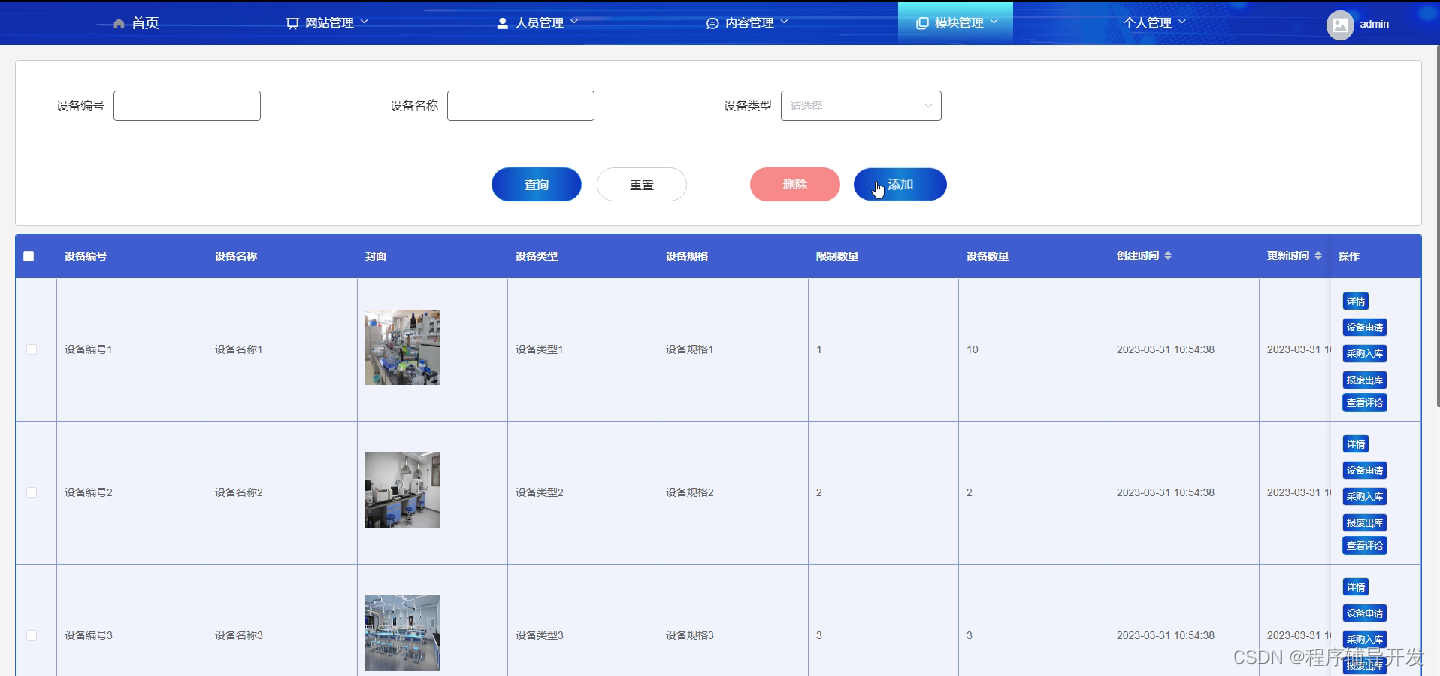
Task: Click the 查询 button
Action: tap(537, 185)
